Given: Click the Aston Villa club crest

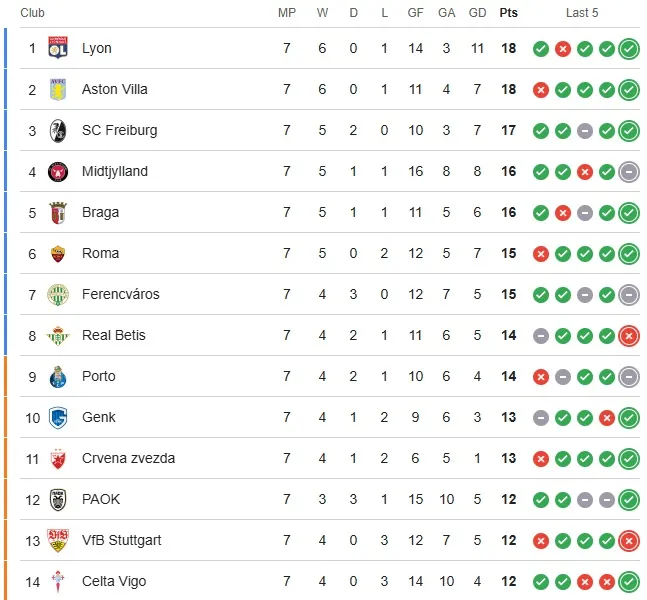Looking at the screenshot, I should click(57, 89).
